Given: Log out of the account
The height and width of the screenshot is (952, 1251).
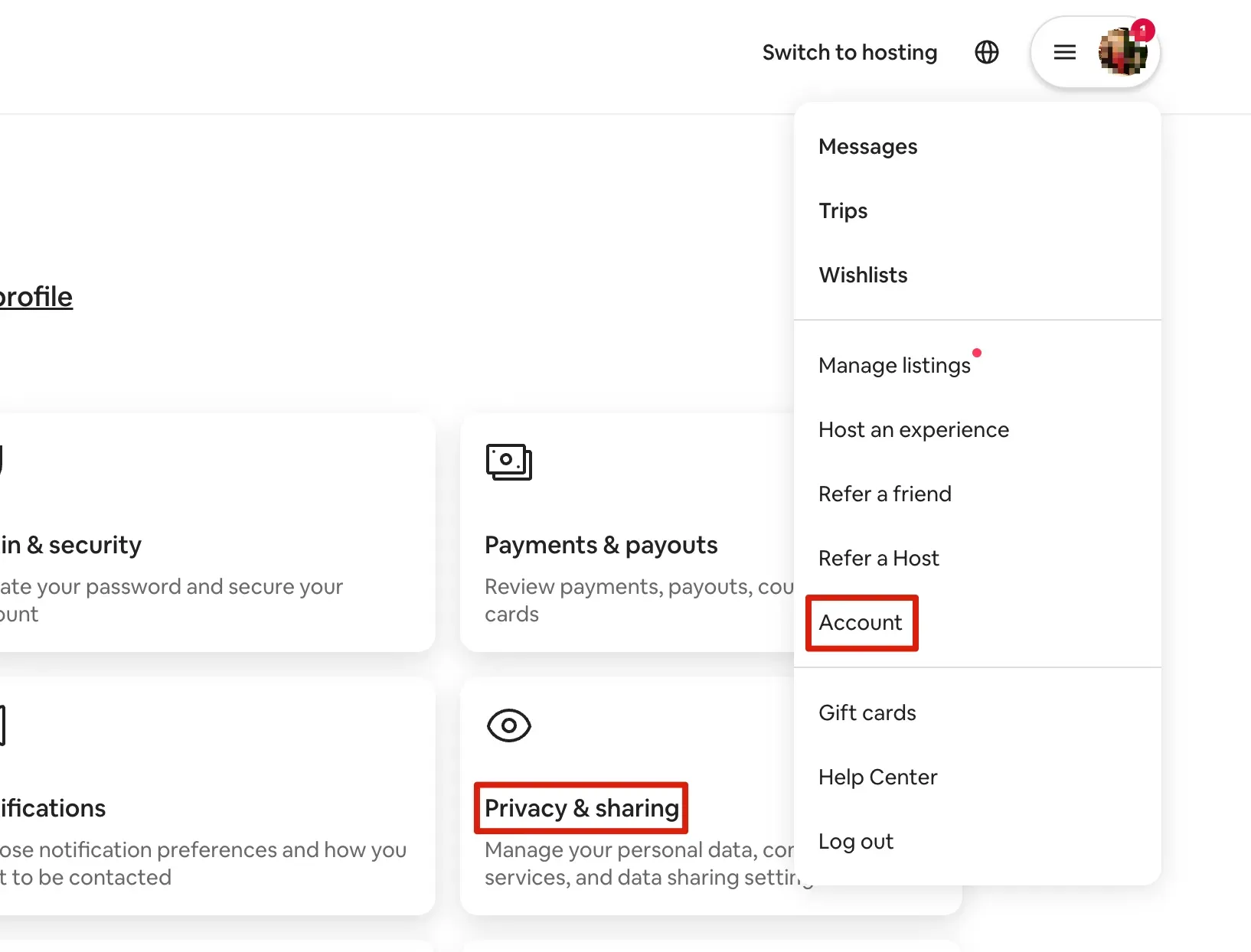Looking at the screenshot, I should 855,841.
